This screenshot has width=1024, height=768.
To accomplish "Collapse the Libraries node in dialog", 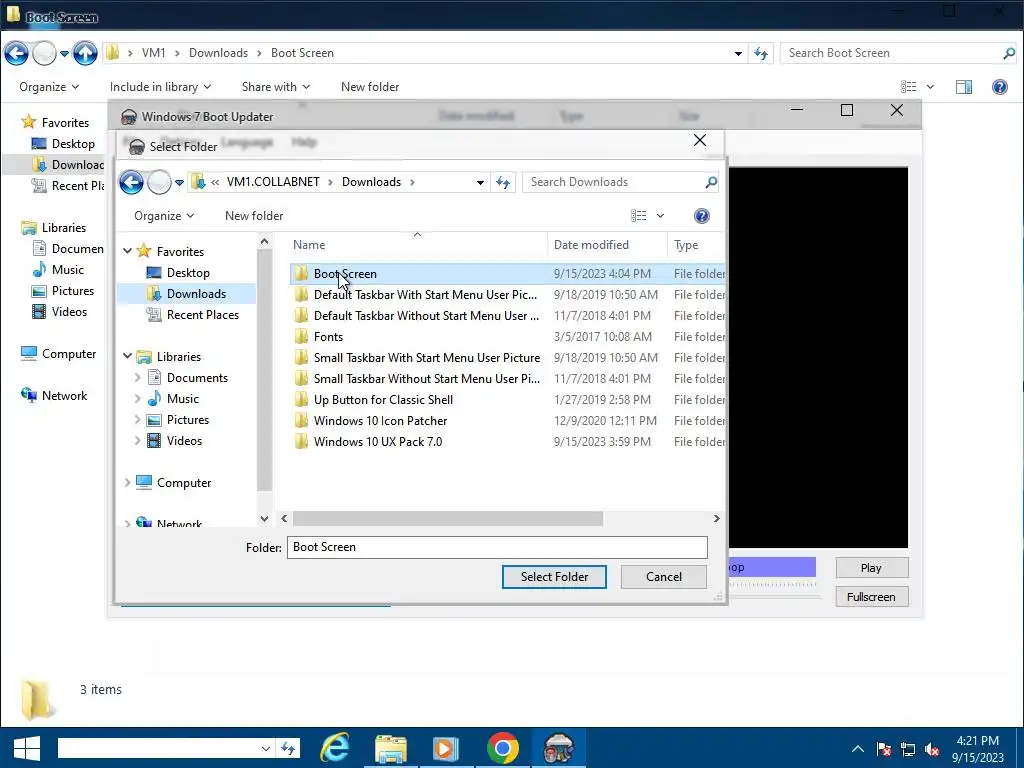I will click(x=127, y=357).
